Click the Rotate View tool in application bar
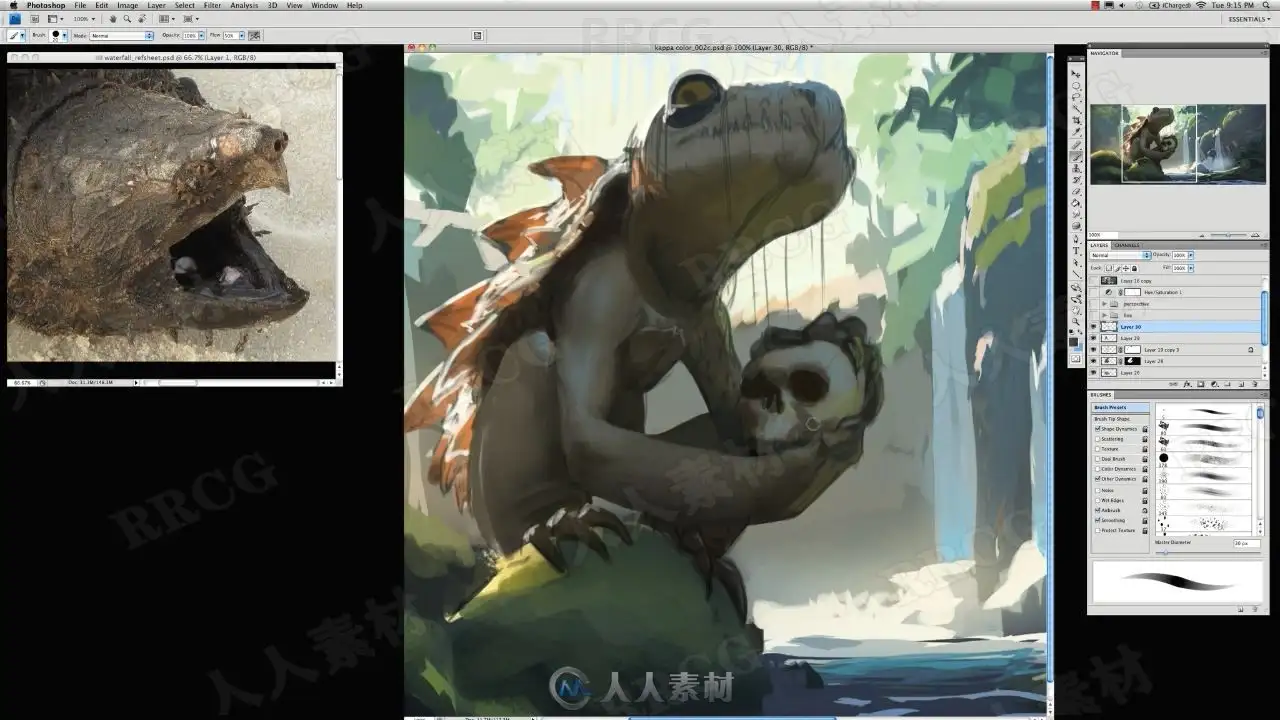1280x720 pixels. pyautogui.click(x=142, y=19)
